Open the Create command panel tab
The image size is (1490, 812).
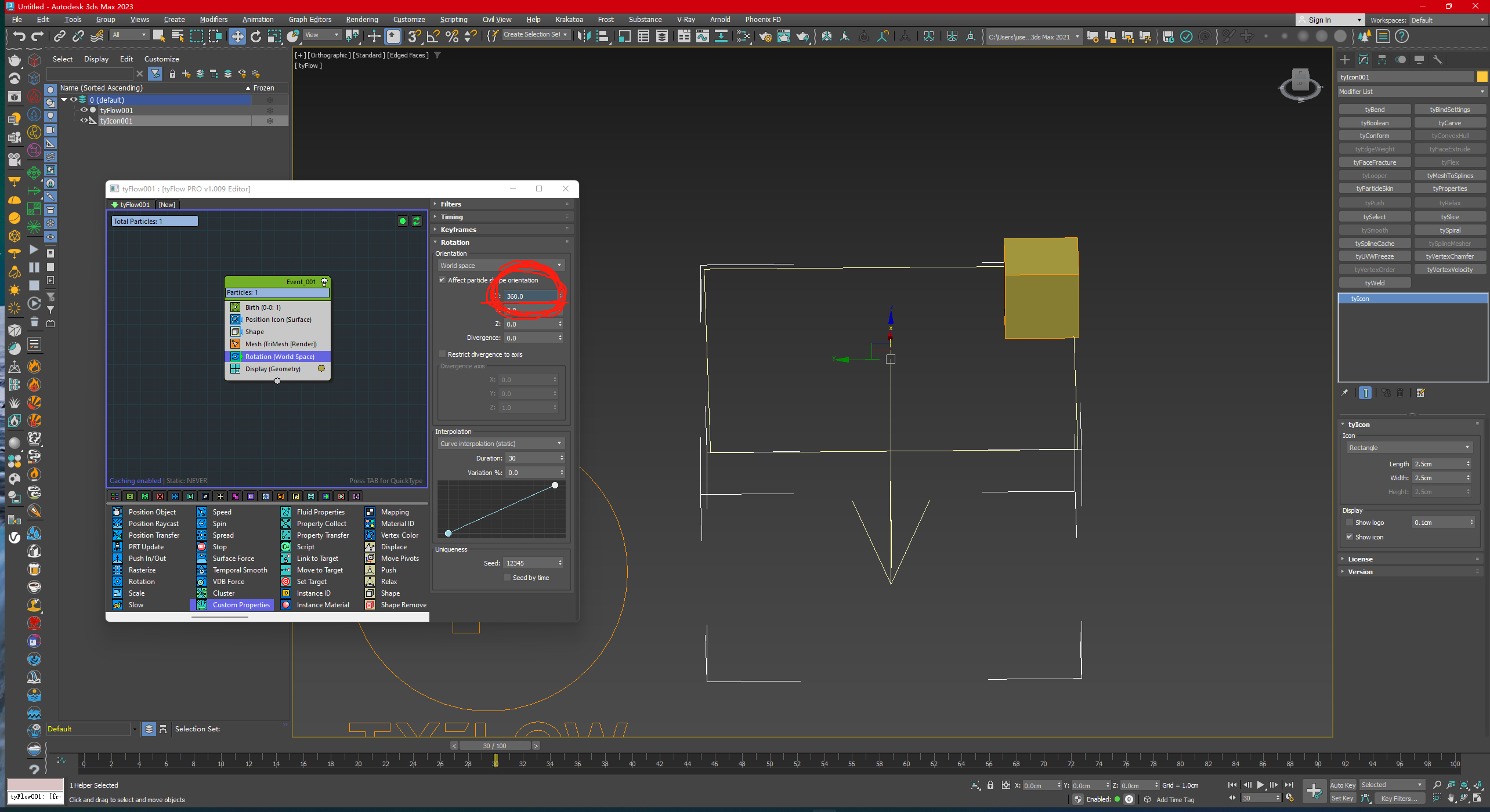click(x=1345, y=60)
